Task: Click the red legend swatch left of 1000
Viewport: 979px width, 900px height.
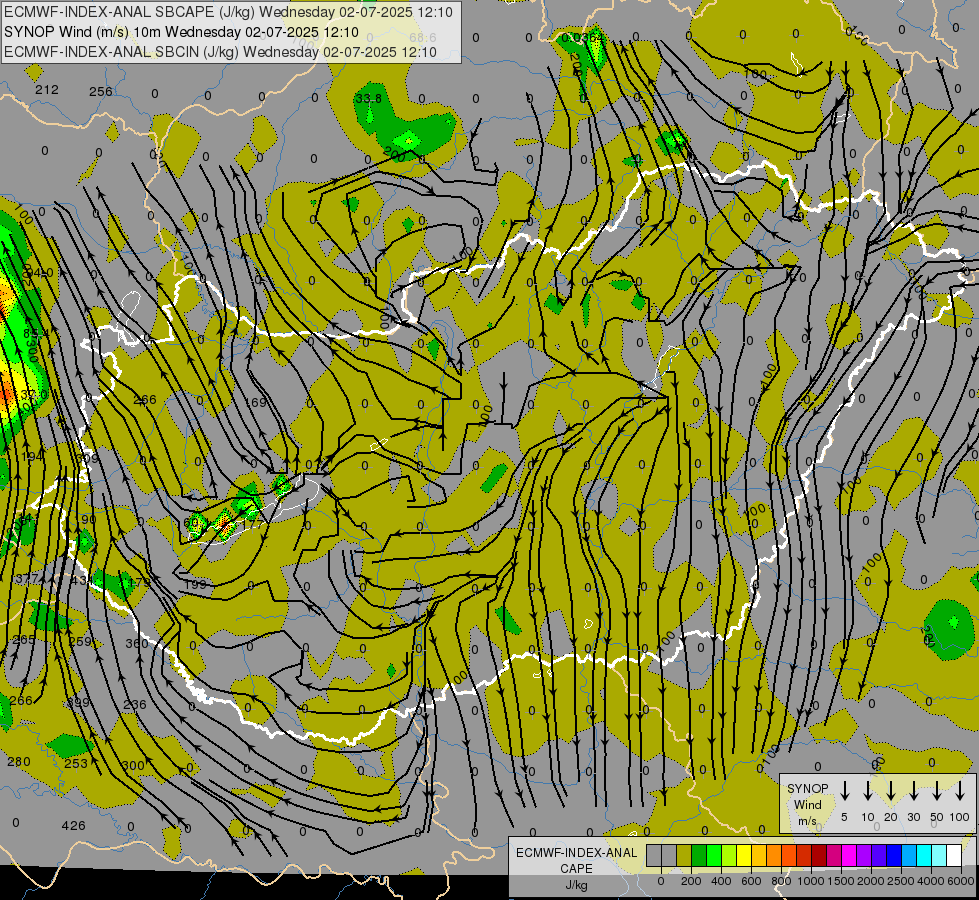Action: click(804, 856)
